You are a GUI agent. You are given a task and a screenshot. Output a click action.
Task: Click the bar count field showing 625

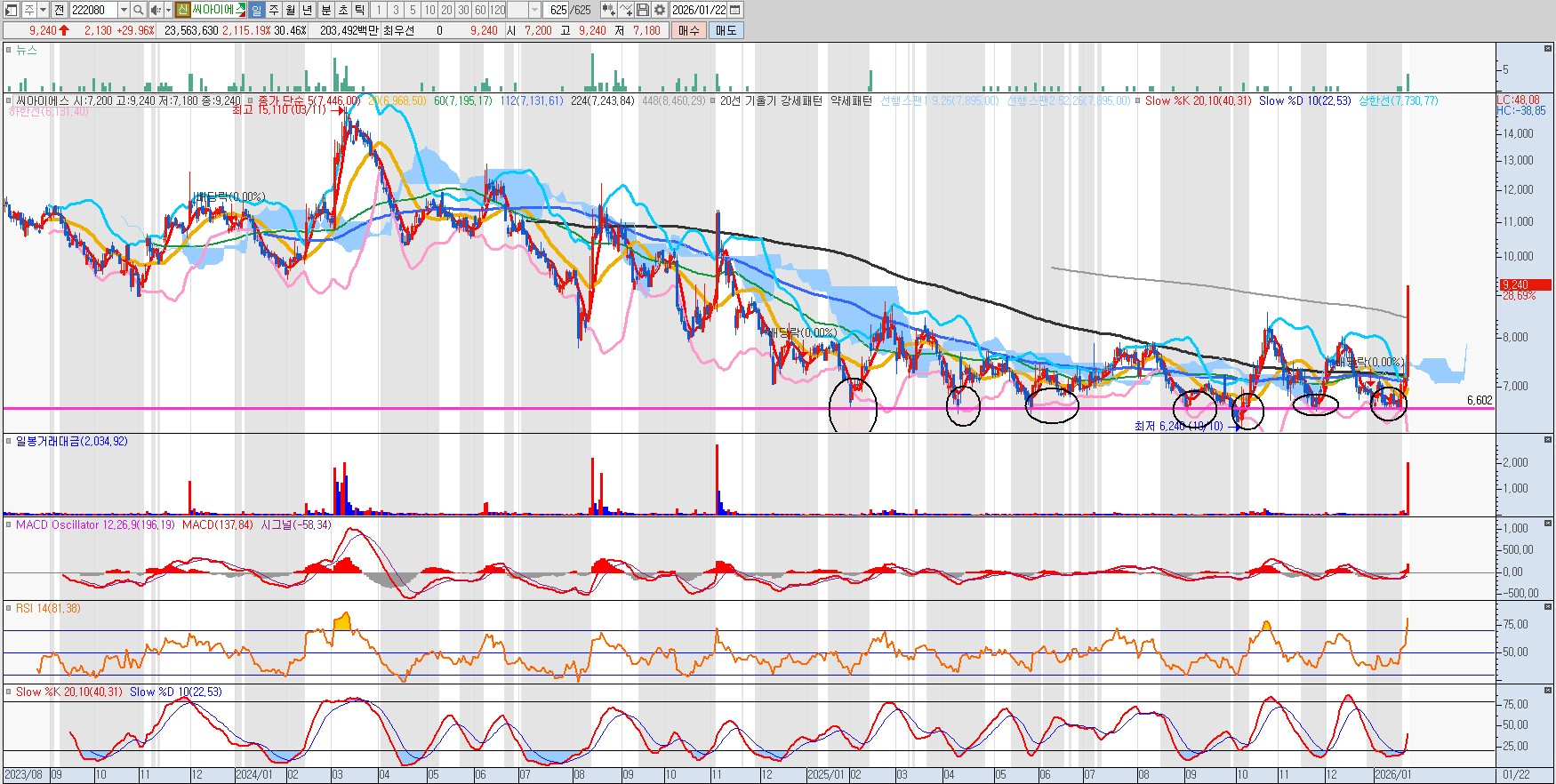point(557,10)
